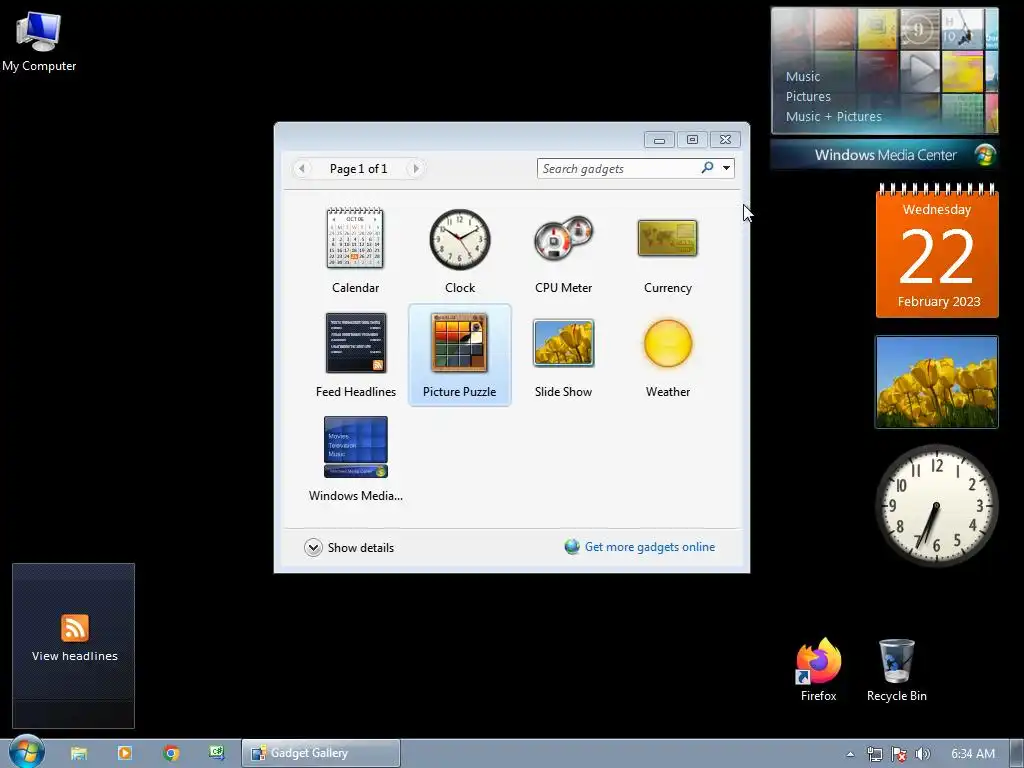
Task: Click the 6:34 AM system clock
Action: 973,754
